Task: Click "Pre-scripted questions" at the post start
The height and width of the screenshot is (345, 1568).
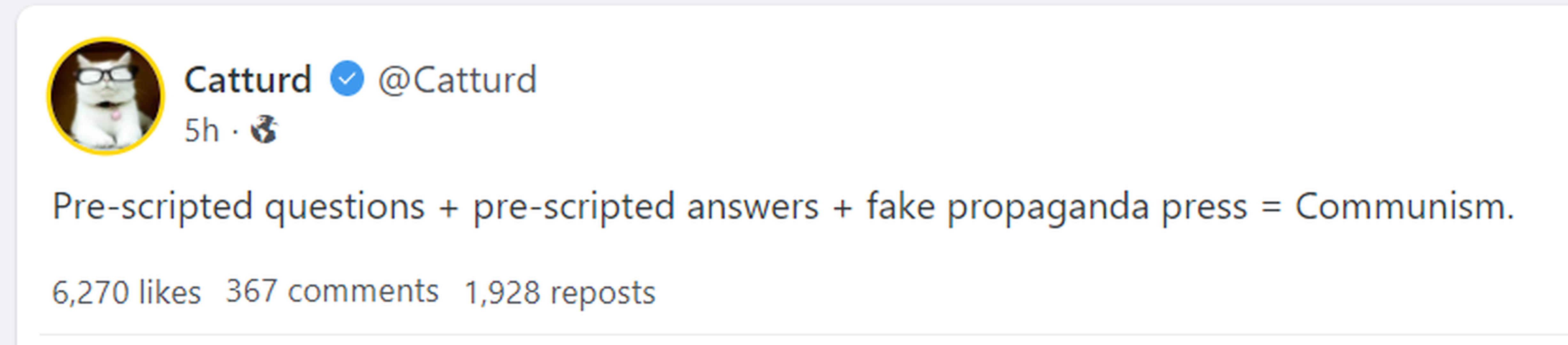Action: 238,207
